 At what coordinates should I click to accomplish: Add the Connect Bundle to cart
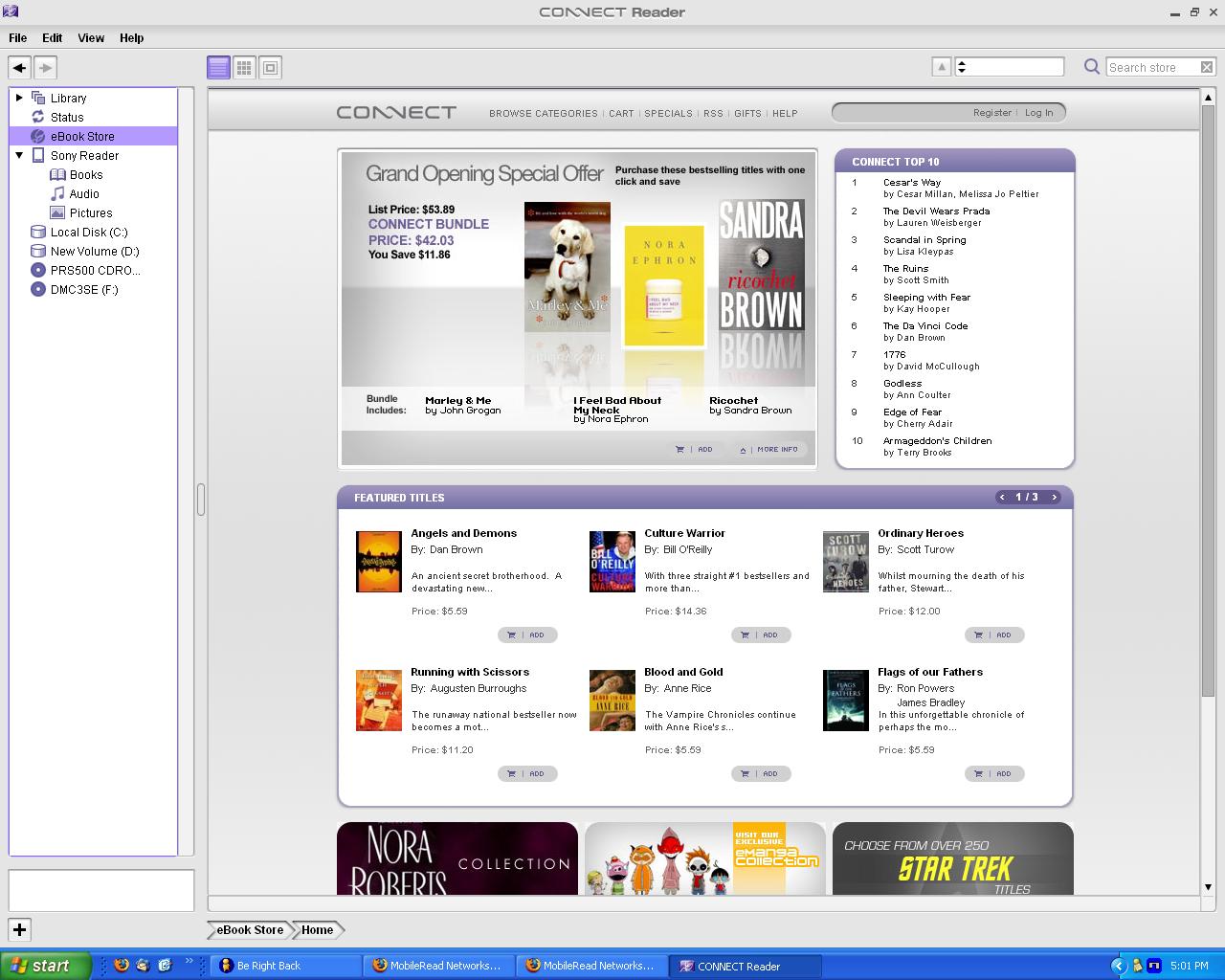coord(695,449)
